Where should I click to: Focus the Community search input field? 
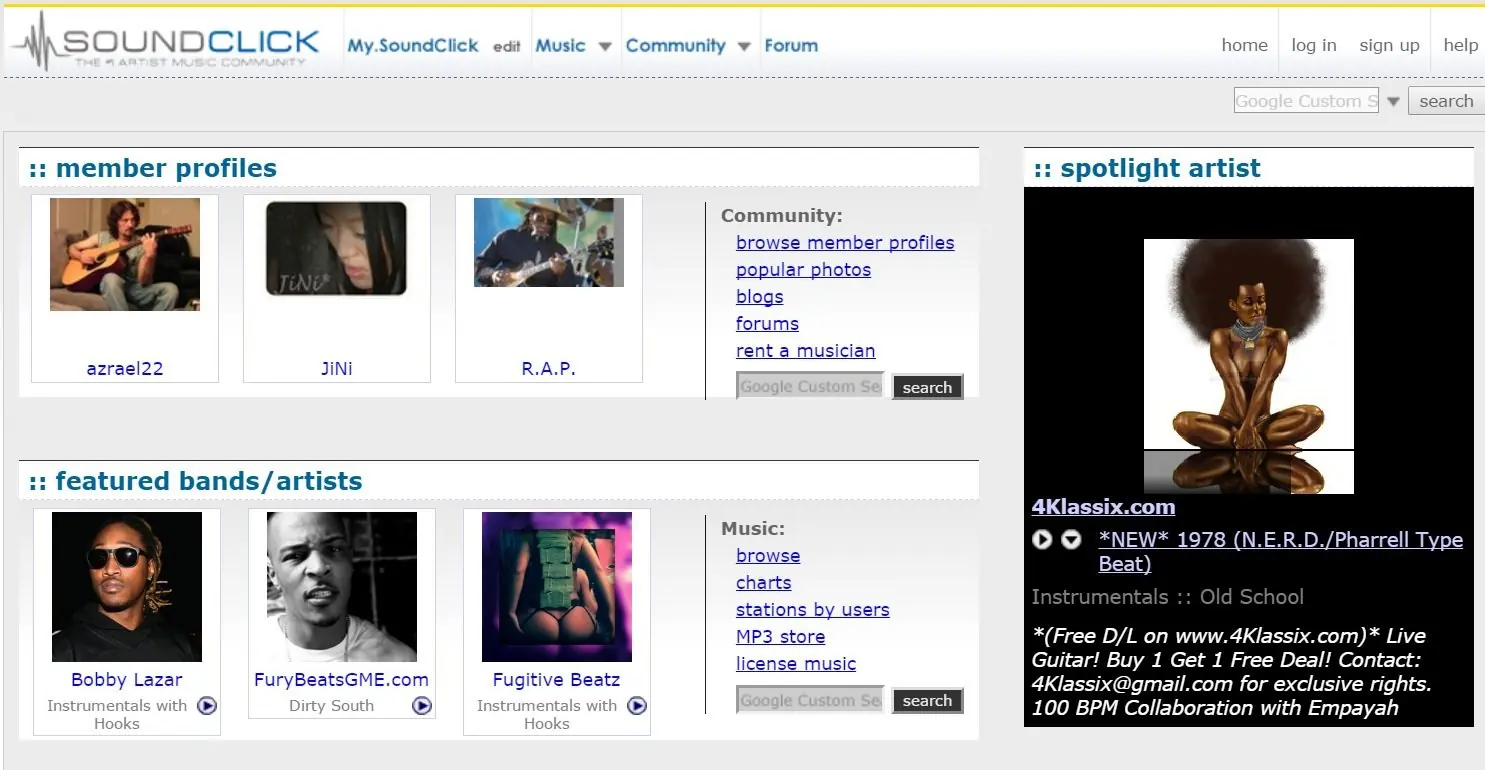coord(810,386)
